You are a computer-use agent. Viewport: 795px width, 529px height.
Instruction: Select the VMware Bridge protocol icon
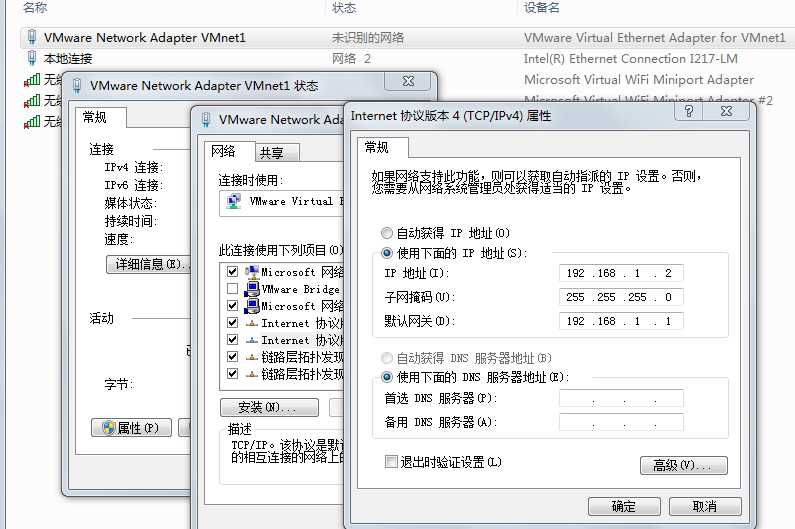(252, 289)
